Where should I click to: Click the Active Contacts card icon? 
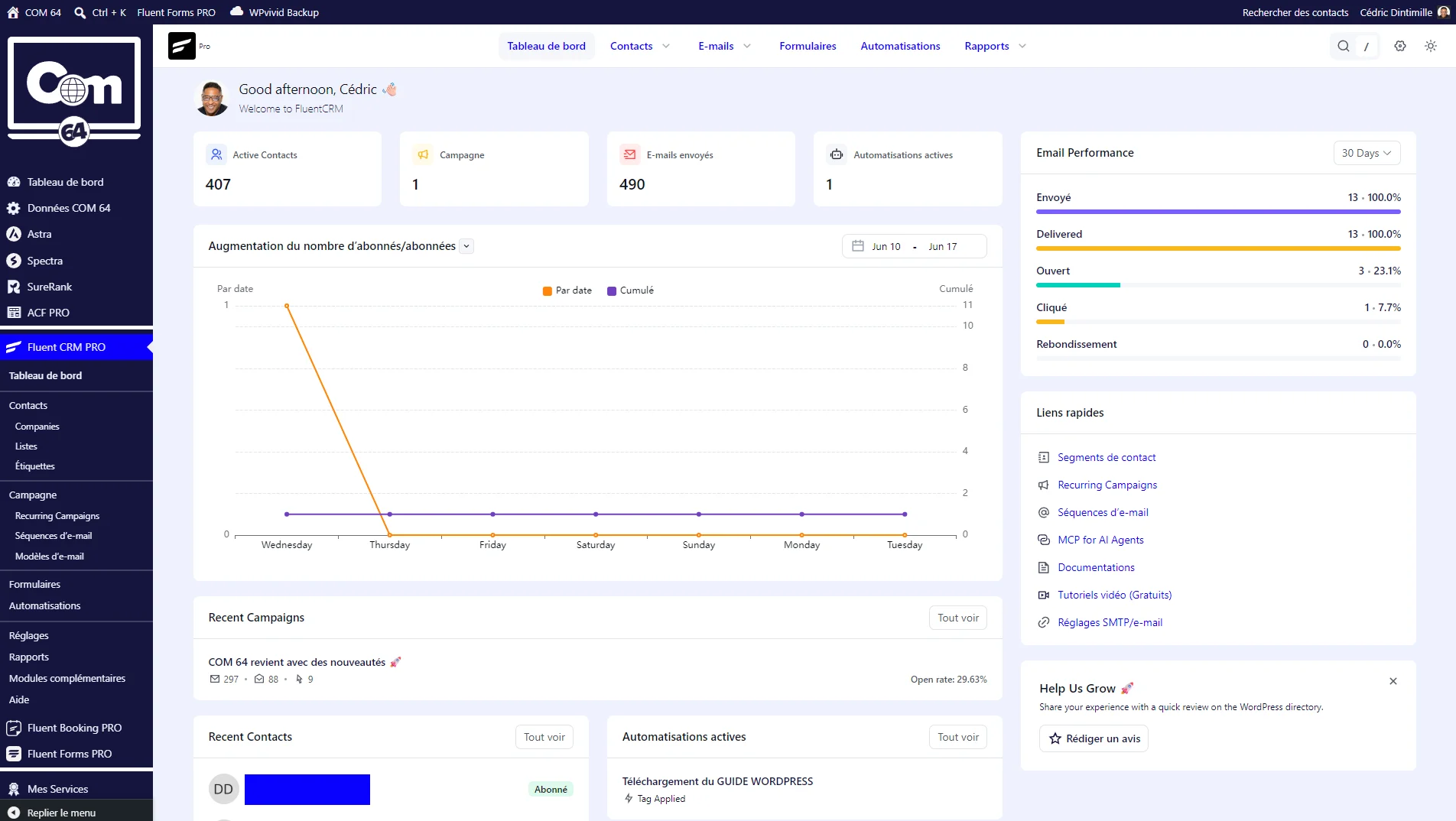[x=216, y=154]
